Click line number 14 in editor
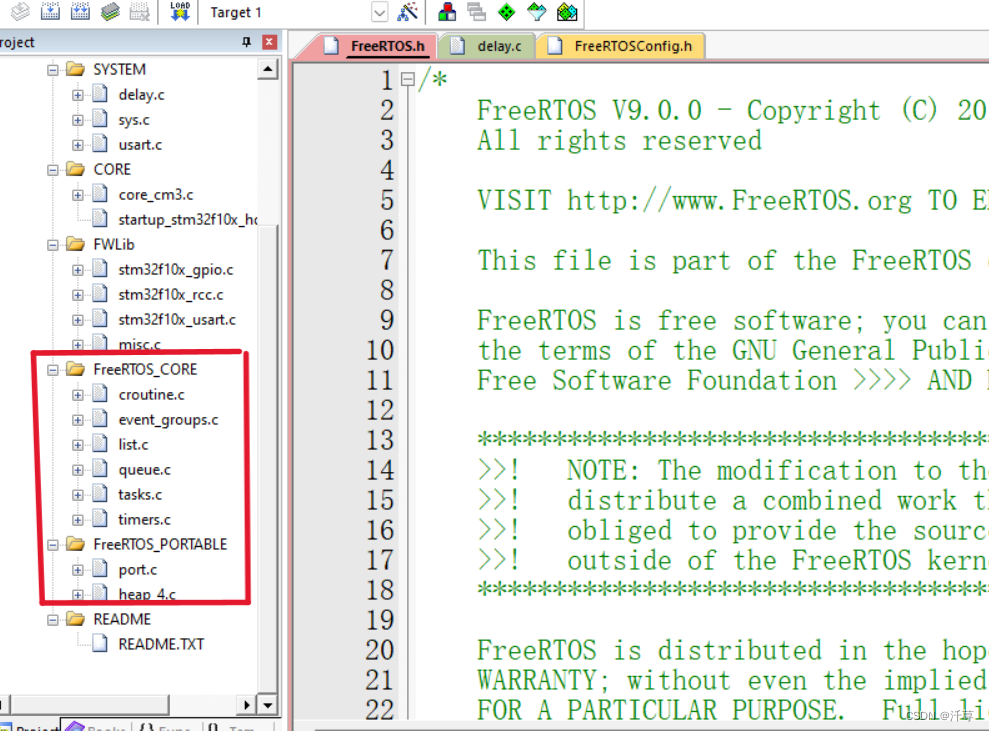 [380, 471]
